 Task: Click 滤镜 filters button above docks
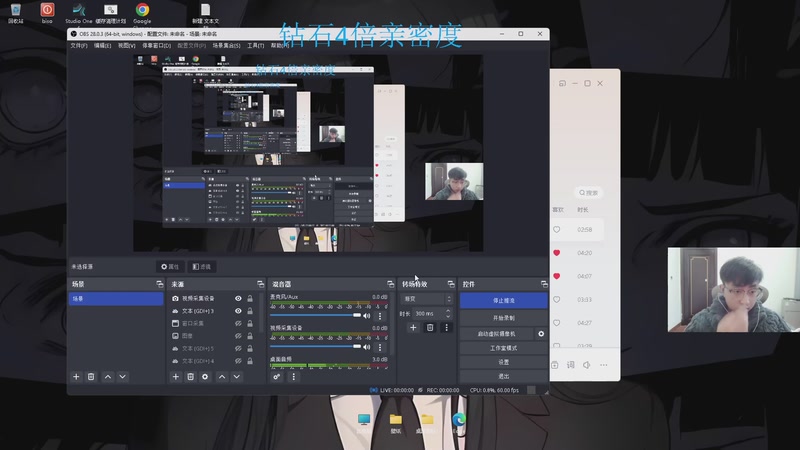coord(202,266)
